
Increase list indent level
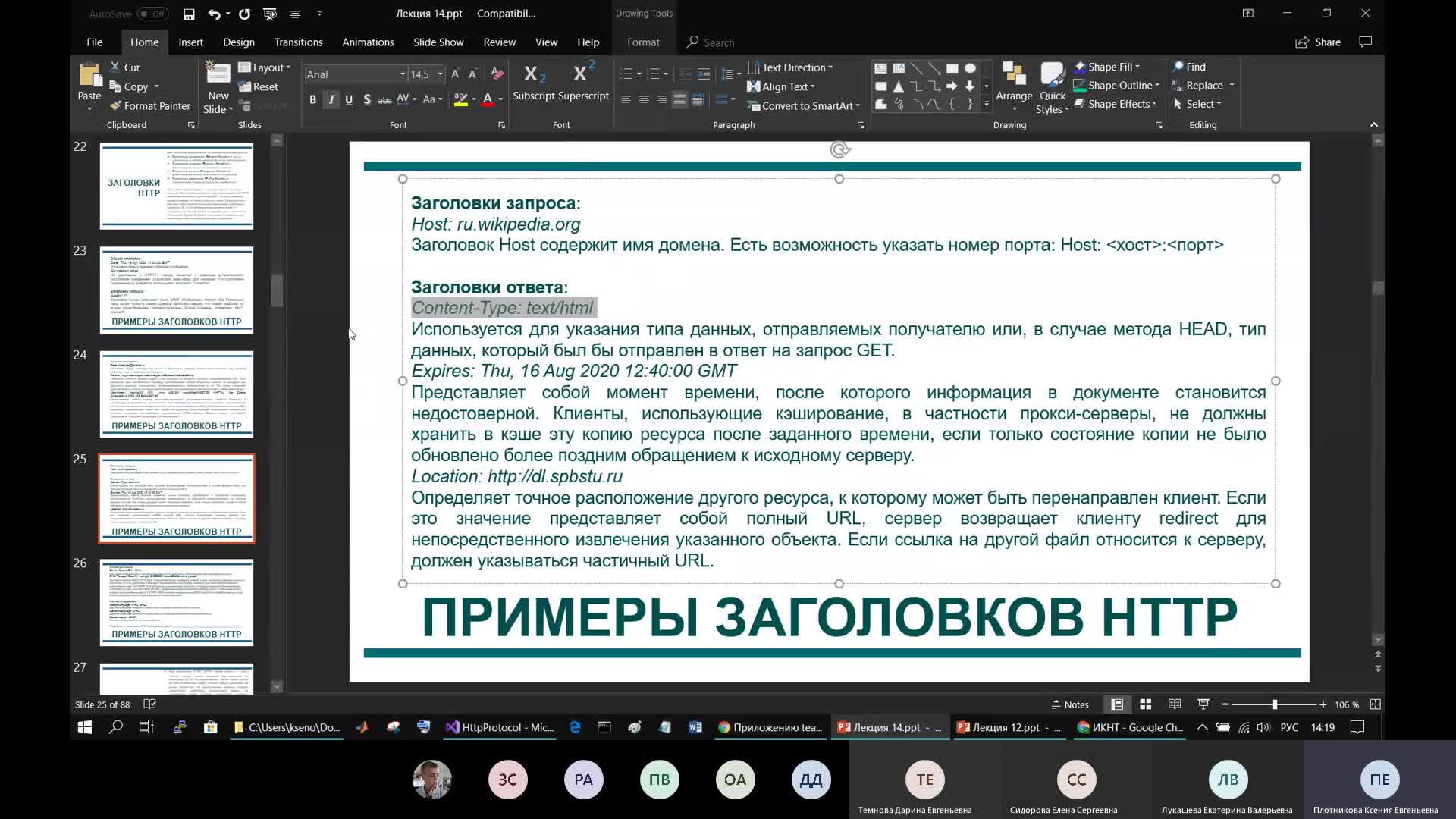pyautogui.click(x=704, y=74)
